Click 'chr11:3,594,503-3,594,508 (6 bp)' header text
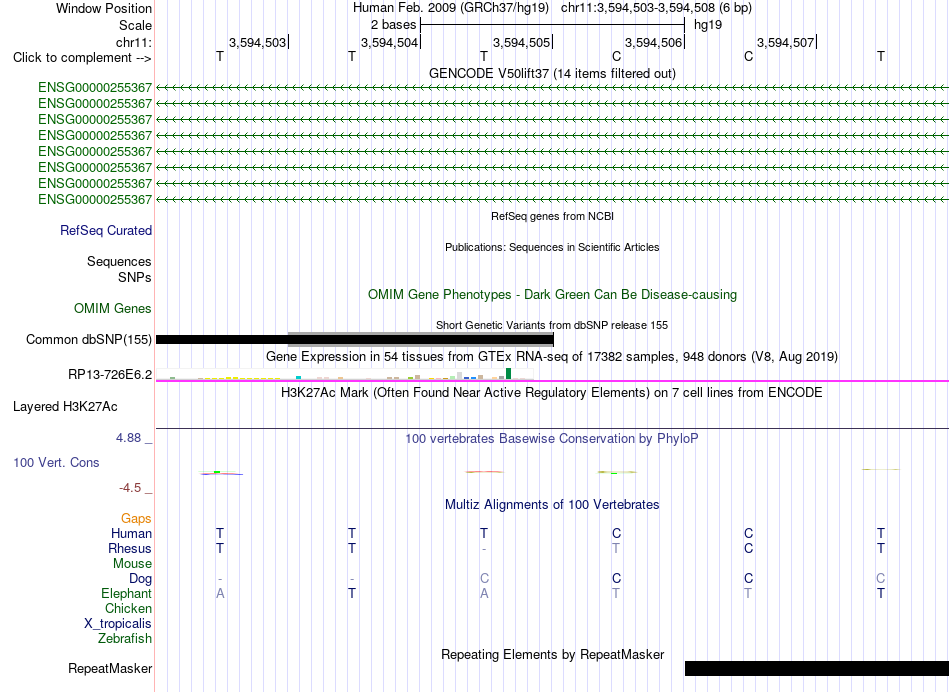 tap(656, 8)
